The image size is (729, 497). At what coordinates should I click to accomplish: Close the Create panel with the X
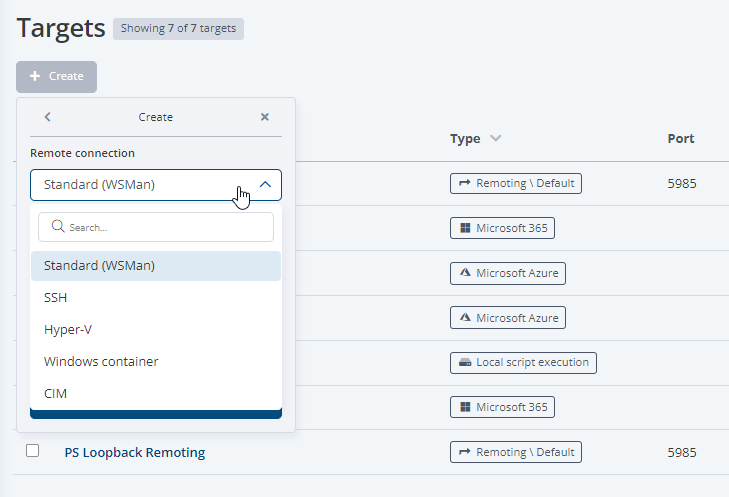point(265,117)
